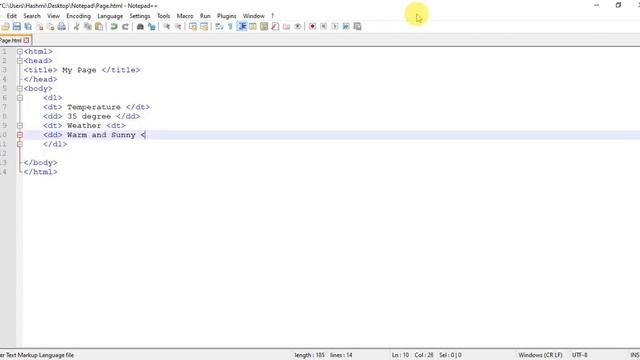The height and width of the screenshot is (360, 640).
Task: Collapse the <html> fold on line 1
Action: tap(20, 51)
